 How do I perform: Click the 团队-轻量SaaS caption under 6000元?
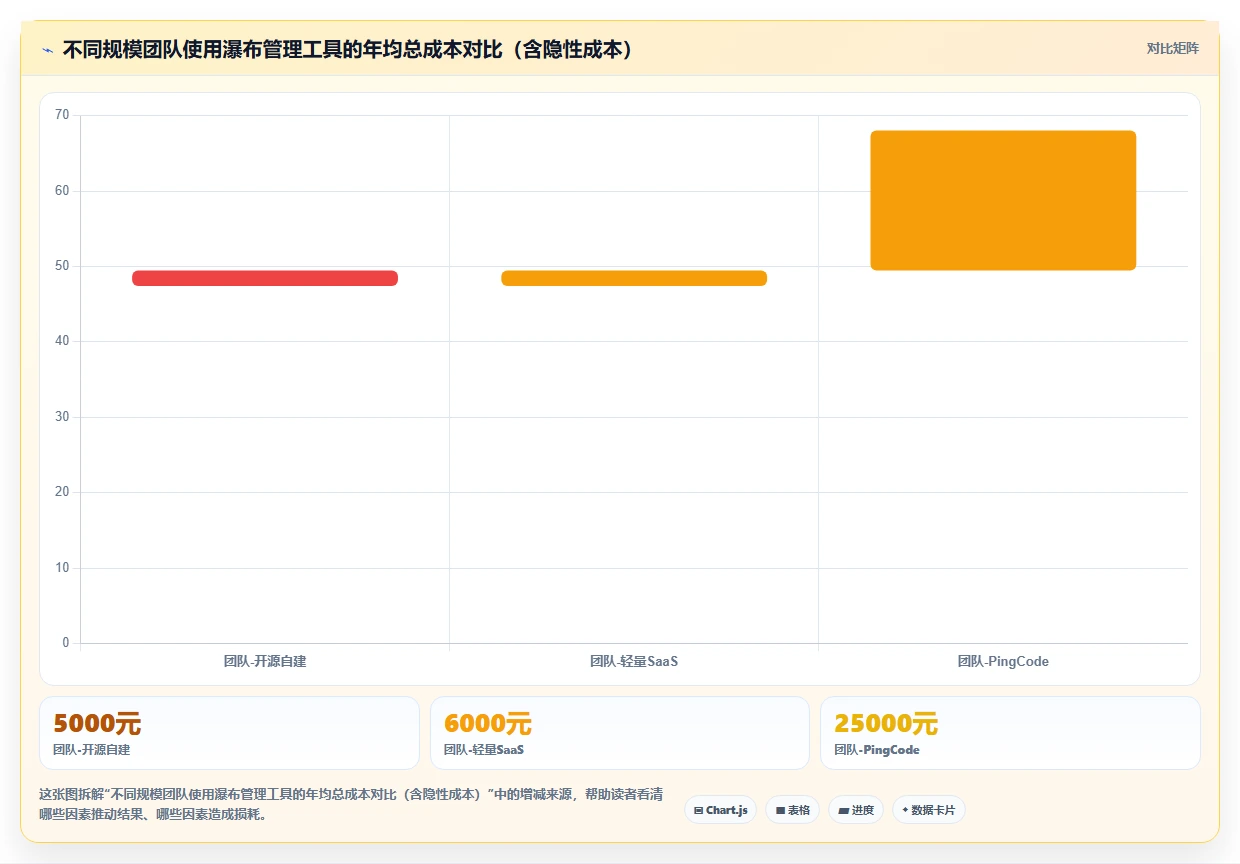[x=484, y=750]
